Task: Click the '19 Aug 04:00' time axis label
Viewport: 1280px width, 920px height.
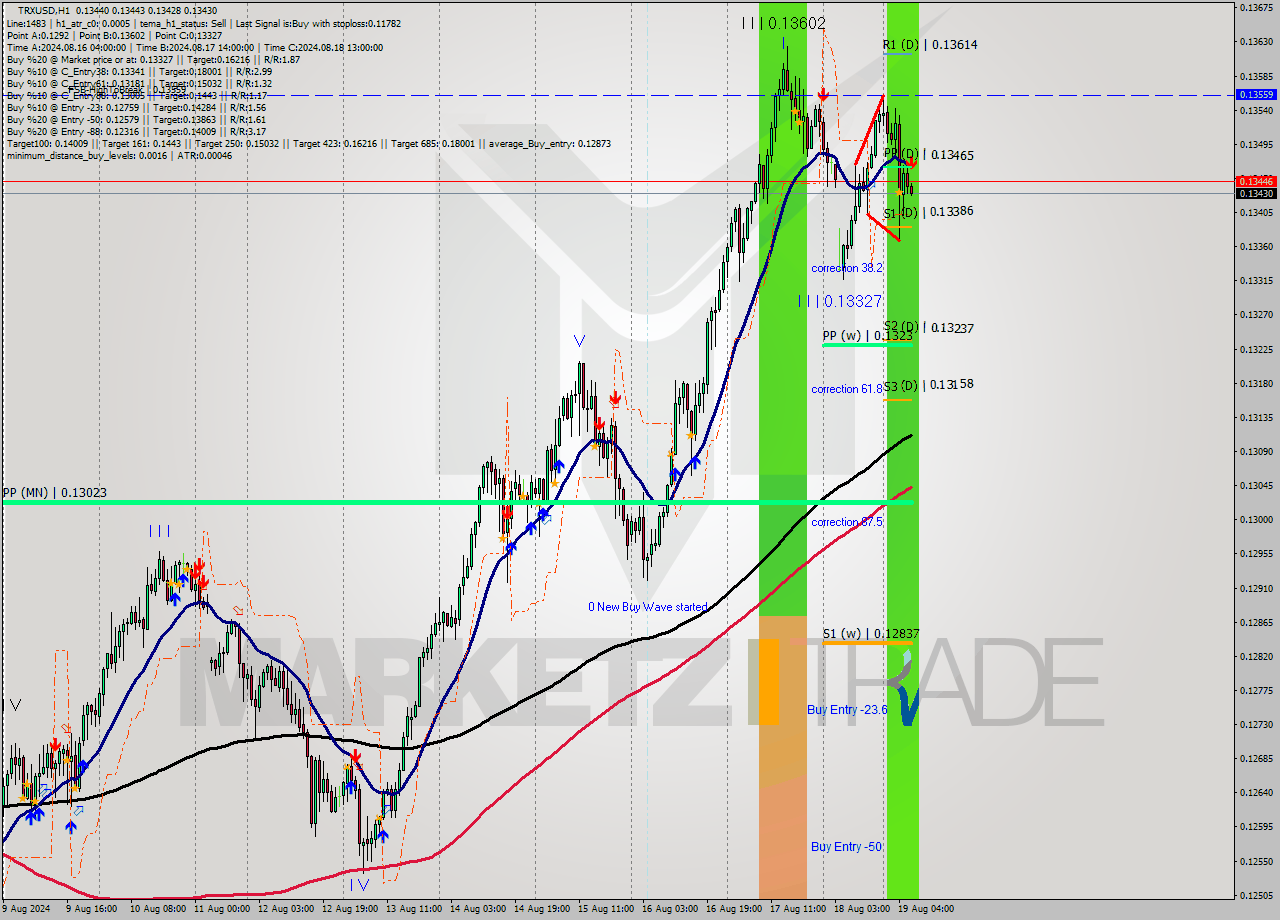Action: pos(925,909)
